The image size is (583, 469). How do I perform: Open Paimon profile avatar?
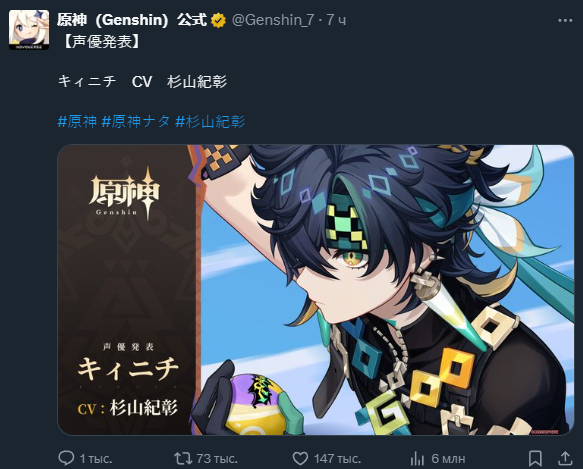(x=29, y=30)
